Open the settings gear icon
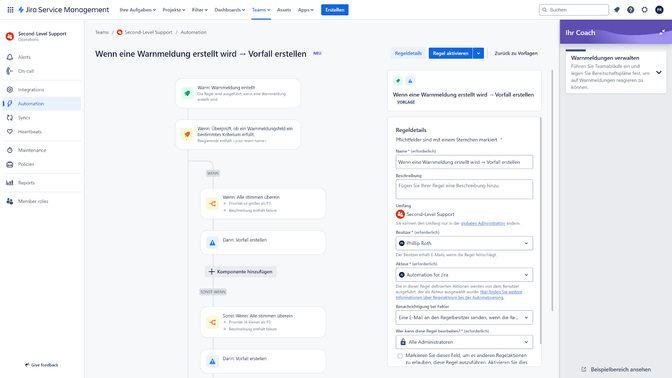This screenshot has height=378, width=672. point(645,10)
